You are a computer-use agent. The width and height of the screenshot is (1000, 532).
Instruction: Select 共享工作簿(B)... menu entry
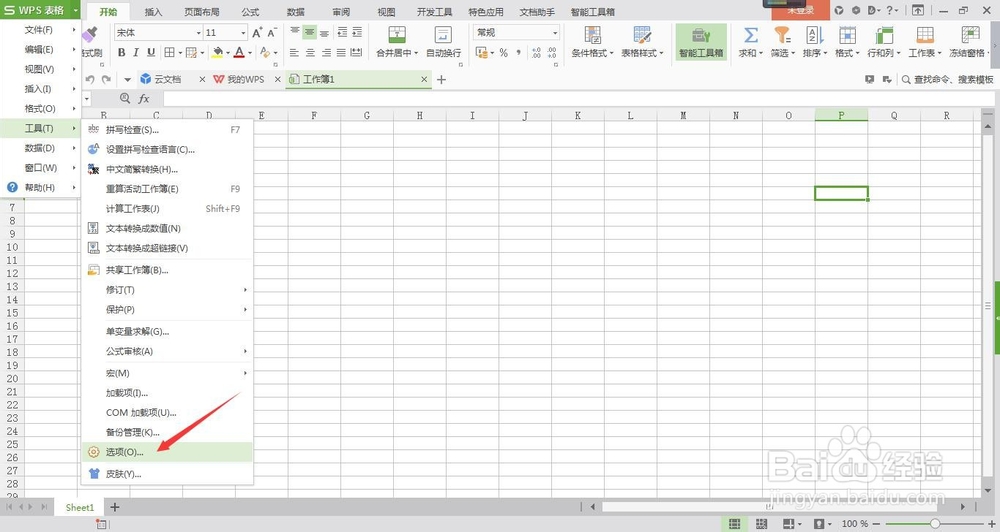pos(168,270)
